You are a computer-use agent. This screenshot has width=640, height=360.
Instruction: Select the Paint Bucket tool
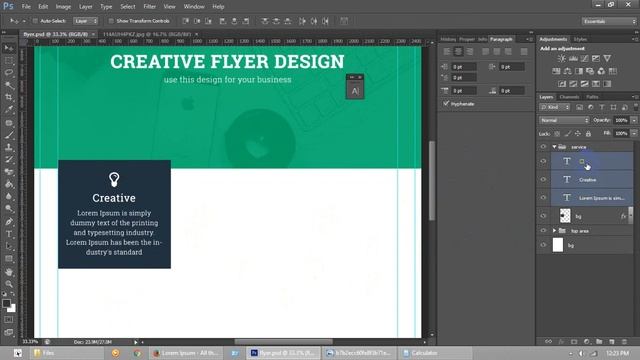click(x=9, y=184)
